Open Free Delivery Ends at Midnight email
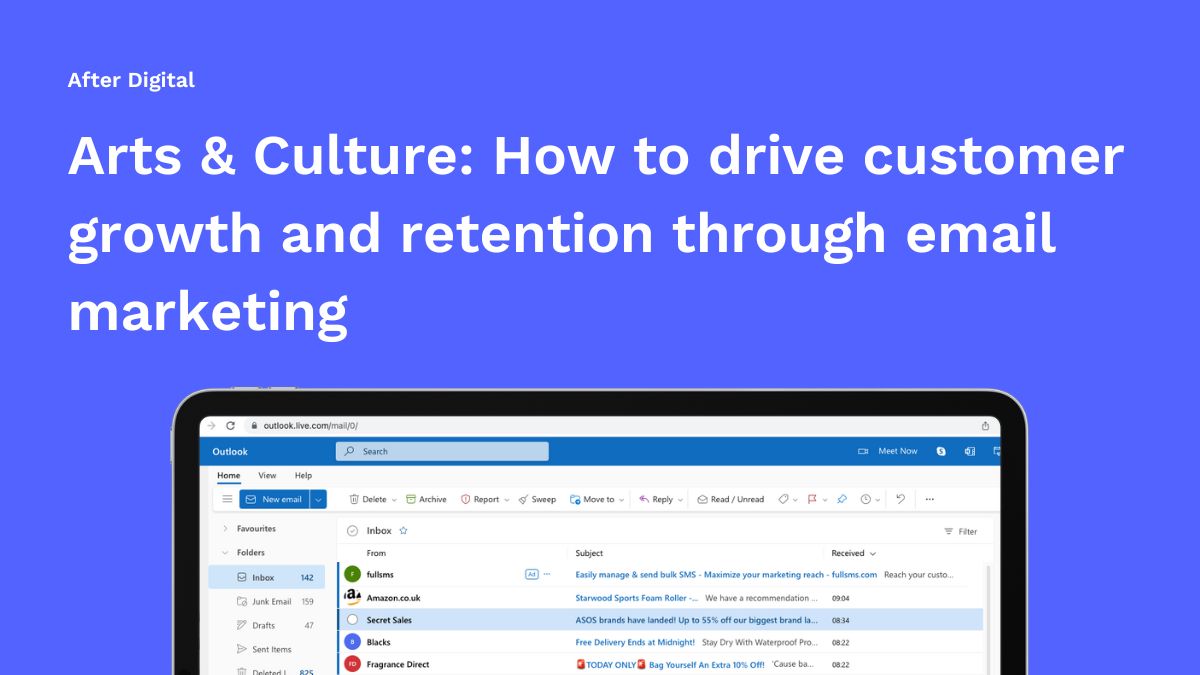This screenshot has width=1200, height=675. [x=635, y=642]
